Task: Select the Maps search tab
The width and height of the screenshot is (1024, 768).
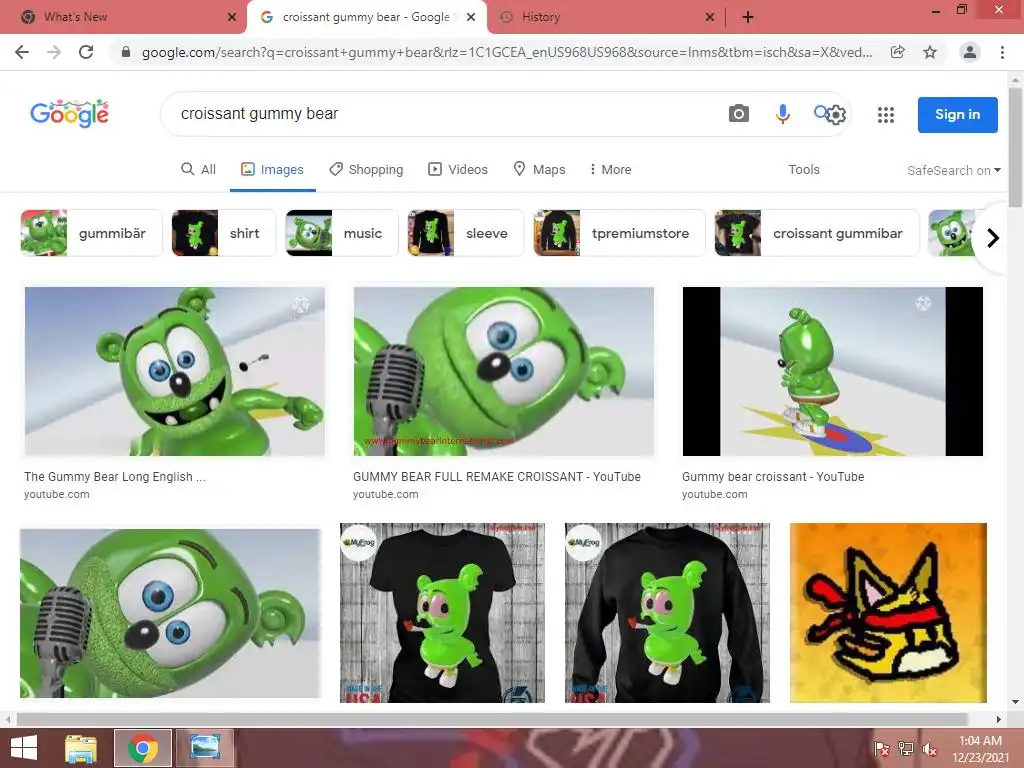Action: 539,169
